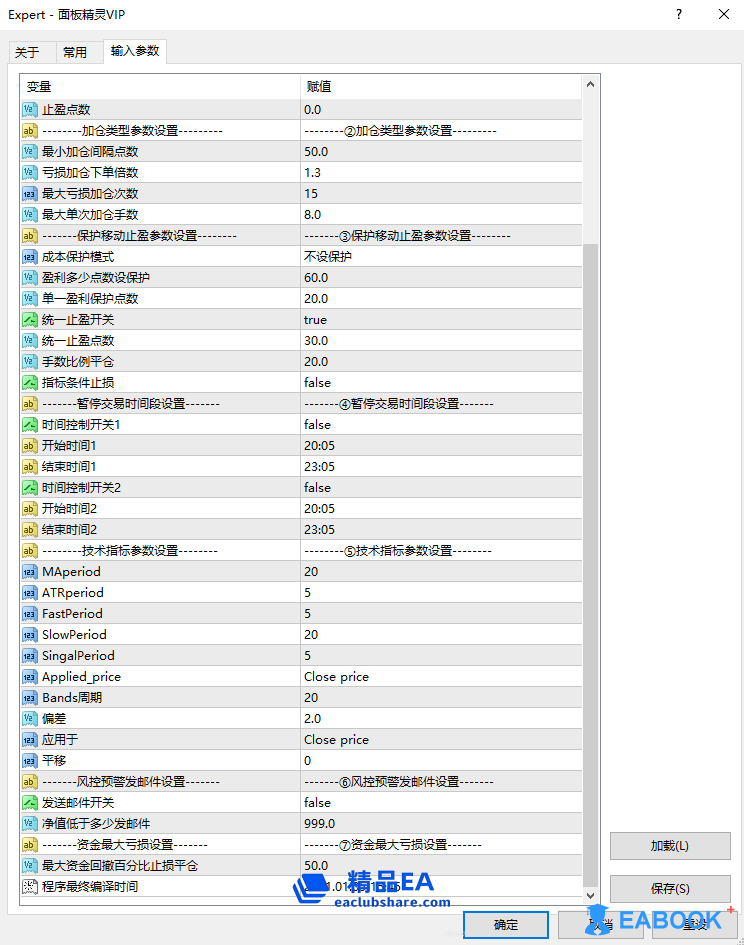Click the string icon beside 开始时间1
The image size is (744, 945).
tap(30, 446)
